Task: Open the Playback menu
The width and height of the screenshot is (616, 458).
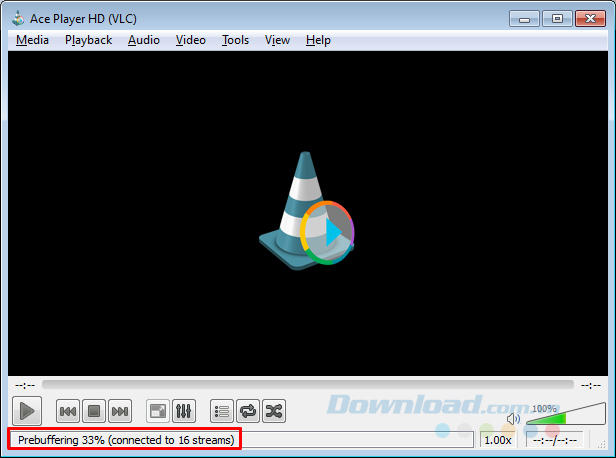Action: 88,40
